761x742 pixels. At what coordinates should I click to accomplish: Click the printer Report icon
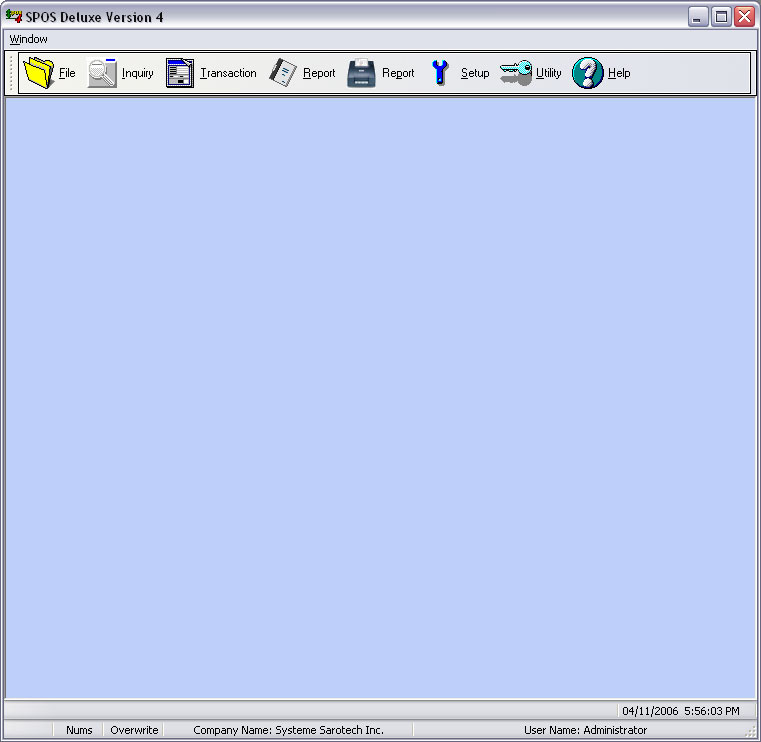[362, 73]
